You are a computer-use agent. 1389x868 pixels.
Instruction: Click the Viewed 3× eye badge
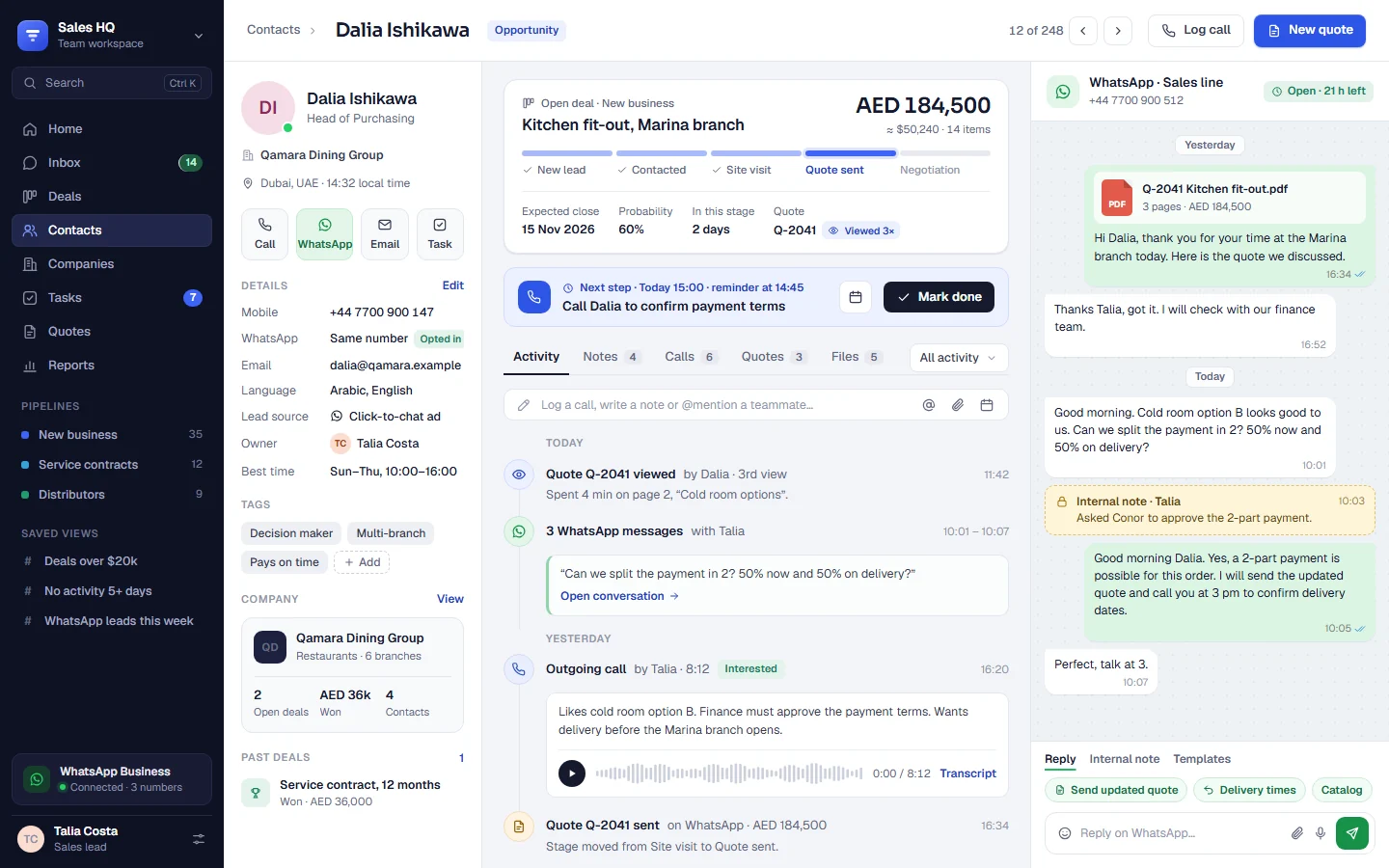point(861,231)
